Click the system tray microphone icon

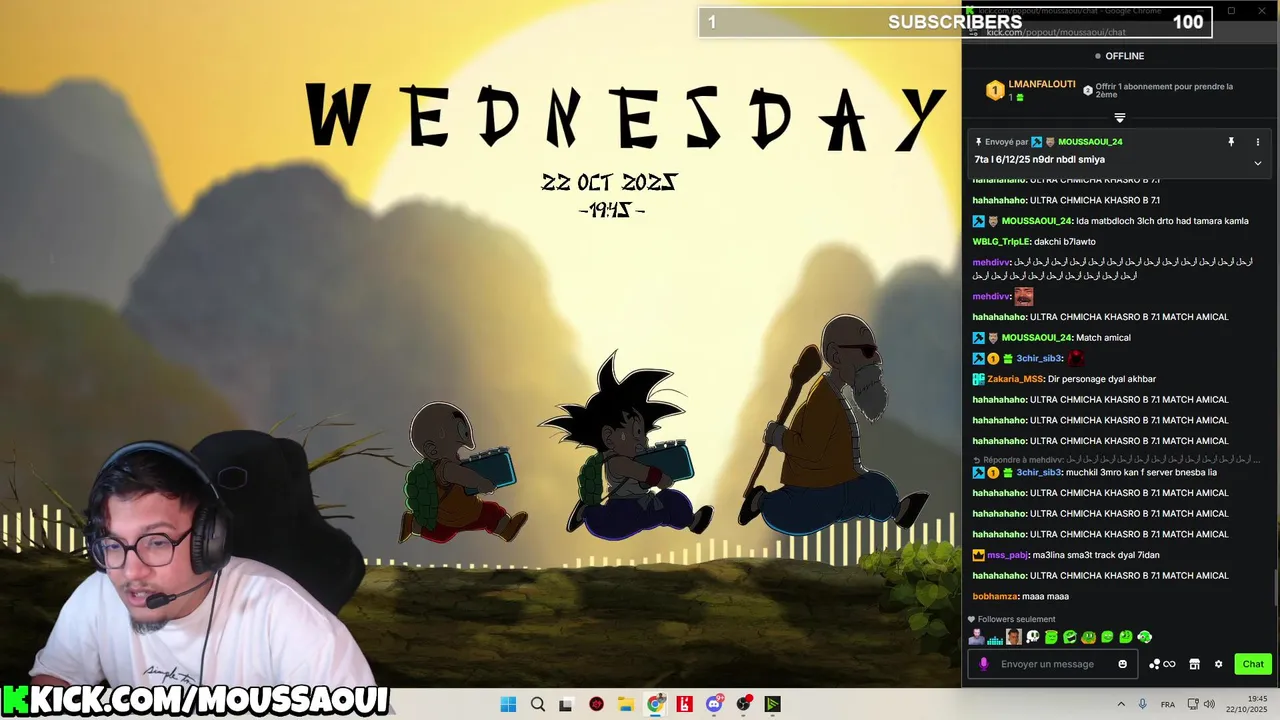pos(1143,704)
